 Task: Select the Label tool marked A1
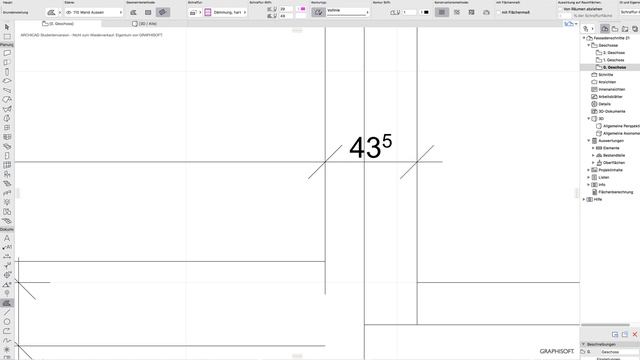7,247
